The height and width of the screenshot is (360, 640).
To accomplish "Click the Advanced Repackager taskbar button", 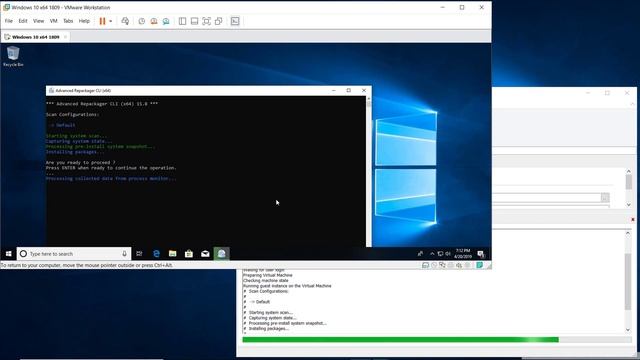I will coord(222,253).
